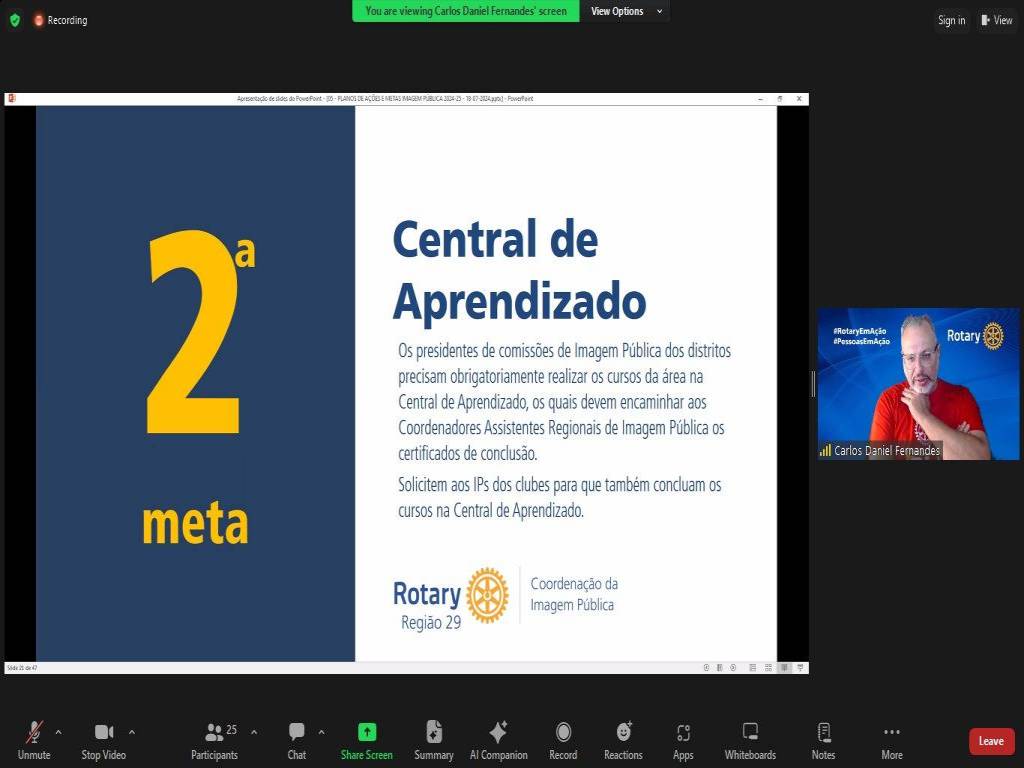Image resolution: width=1024 pixels, height=768 pixels.
Task: Click the Sign in button
Action: click(x=951, y=20)
